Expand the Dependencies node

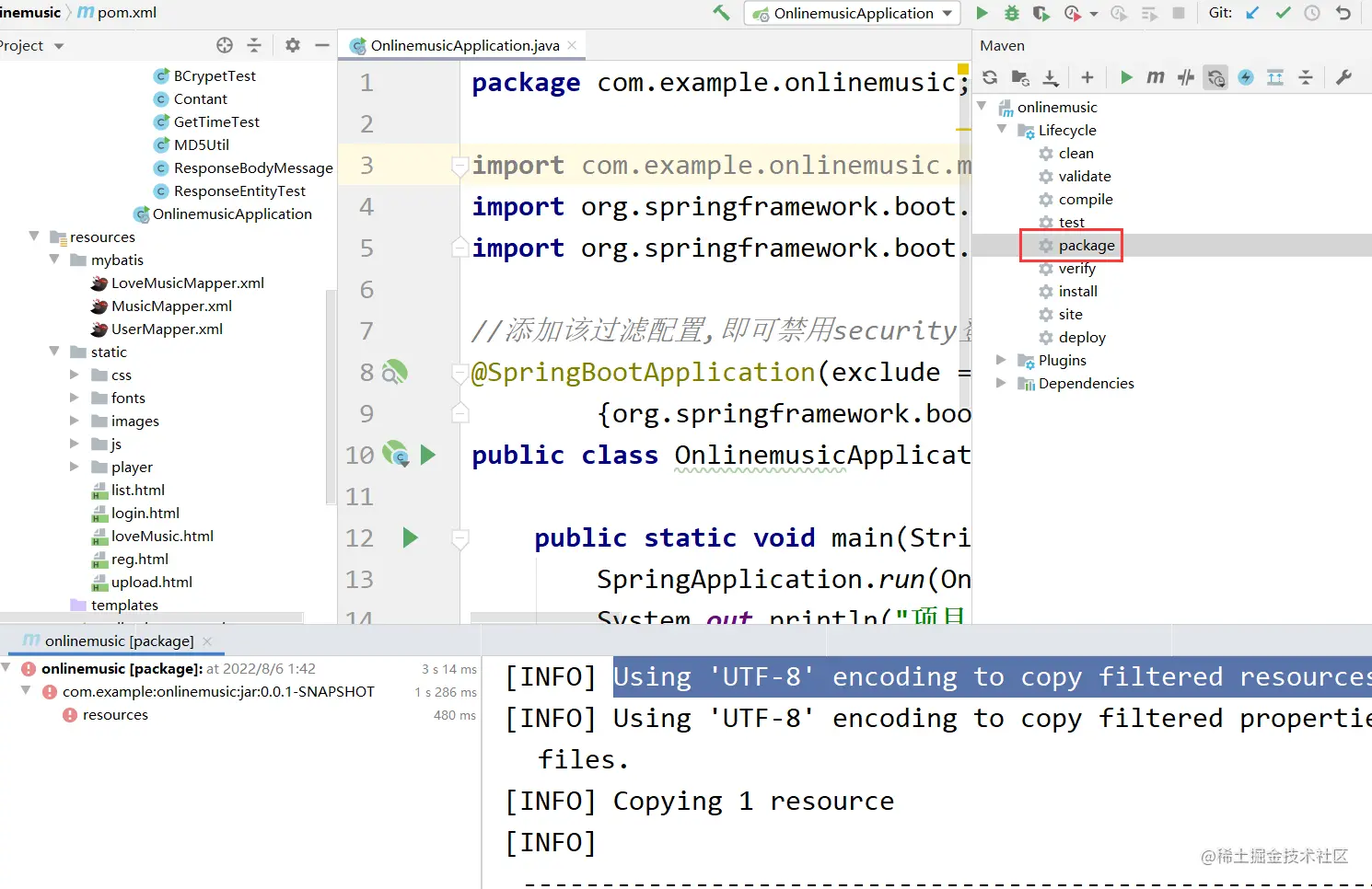tap(1002, 383)
